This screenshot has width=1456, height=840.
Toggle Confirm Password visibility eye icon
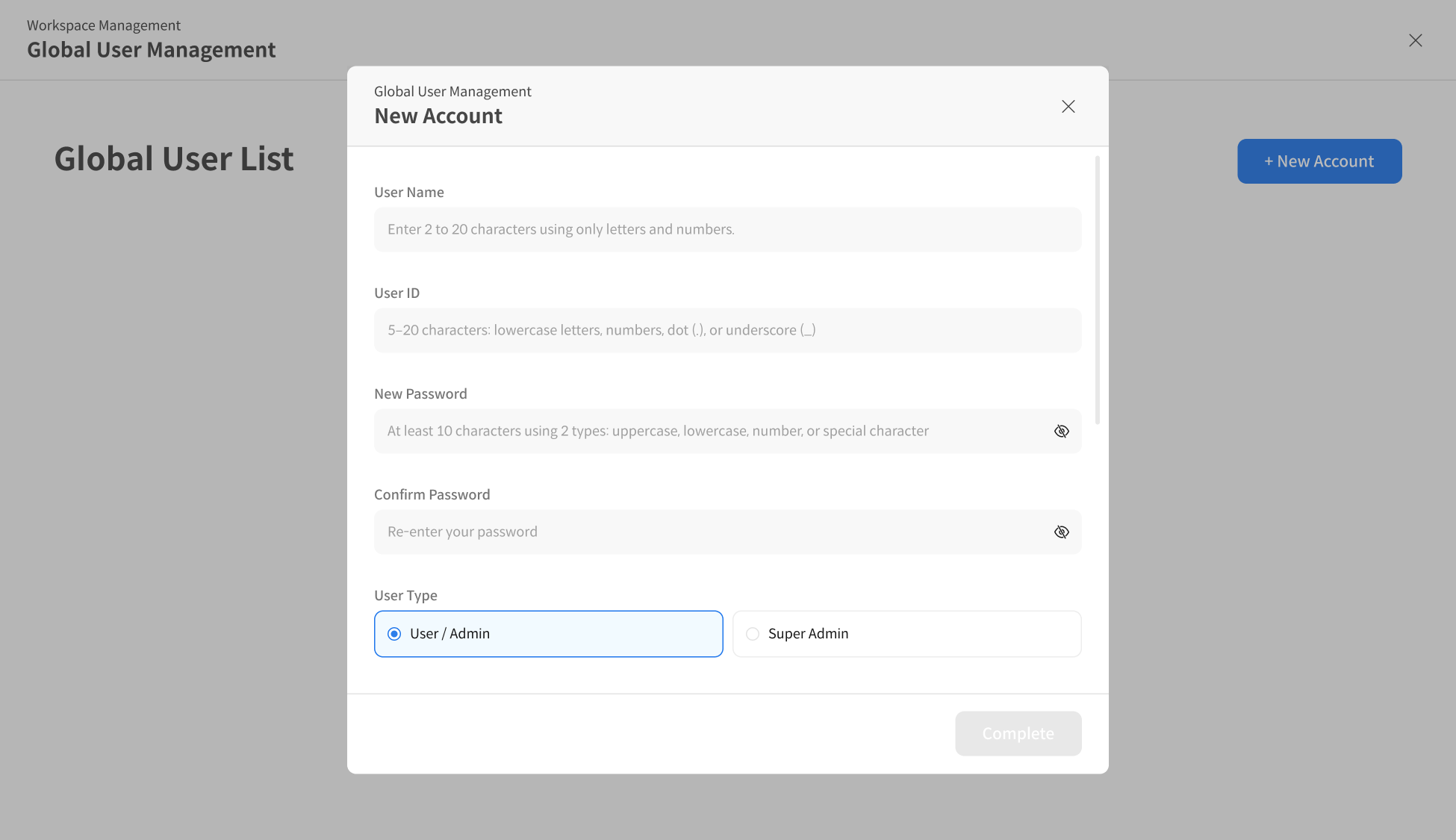[1061, 532]
